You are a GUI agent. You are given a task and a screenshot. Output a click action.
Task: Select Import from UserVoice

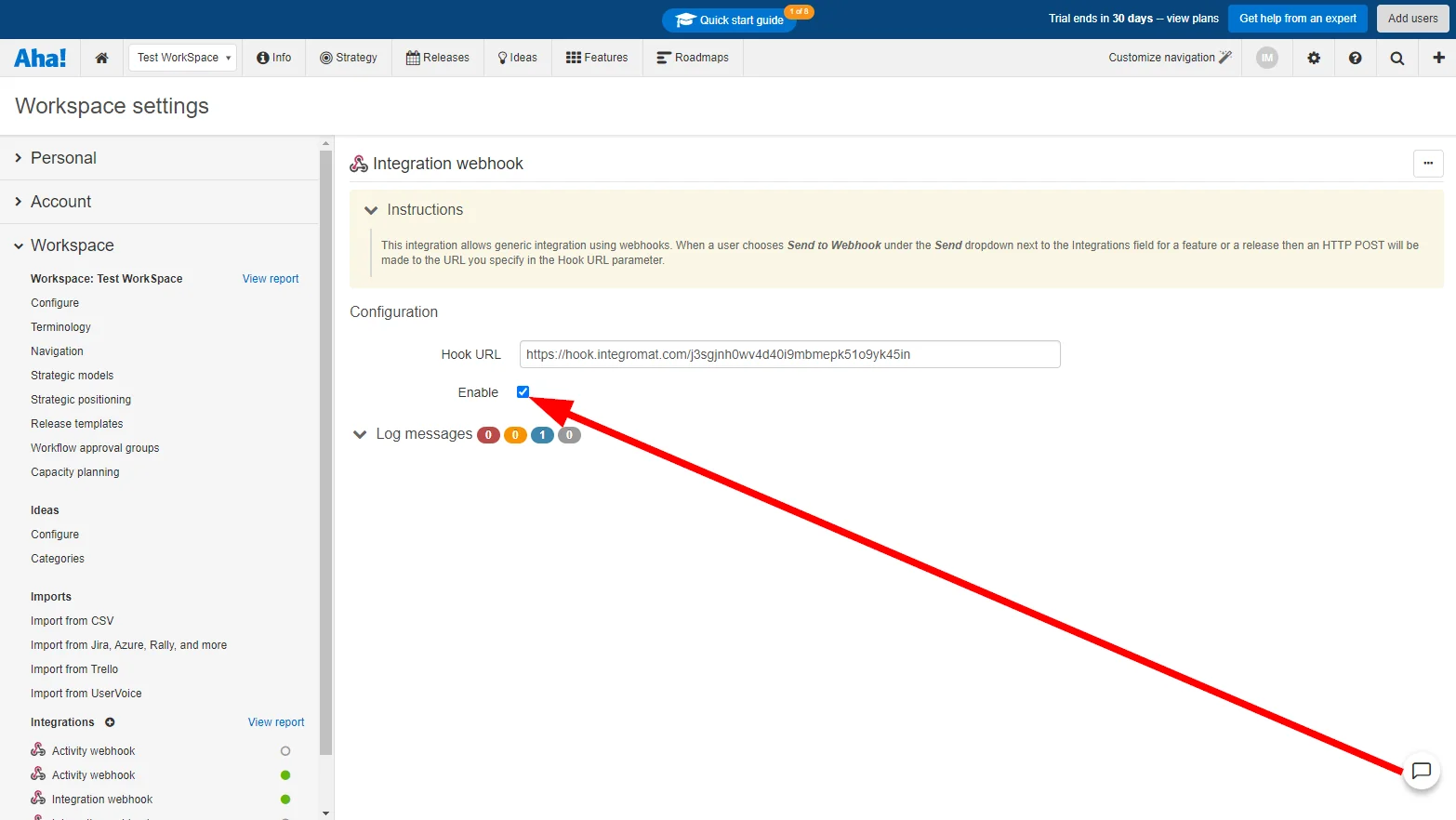point(86,694)
